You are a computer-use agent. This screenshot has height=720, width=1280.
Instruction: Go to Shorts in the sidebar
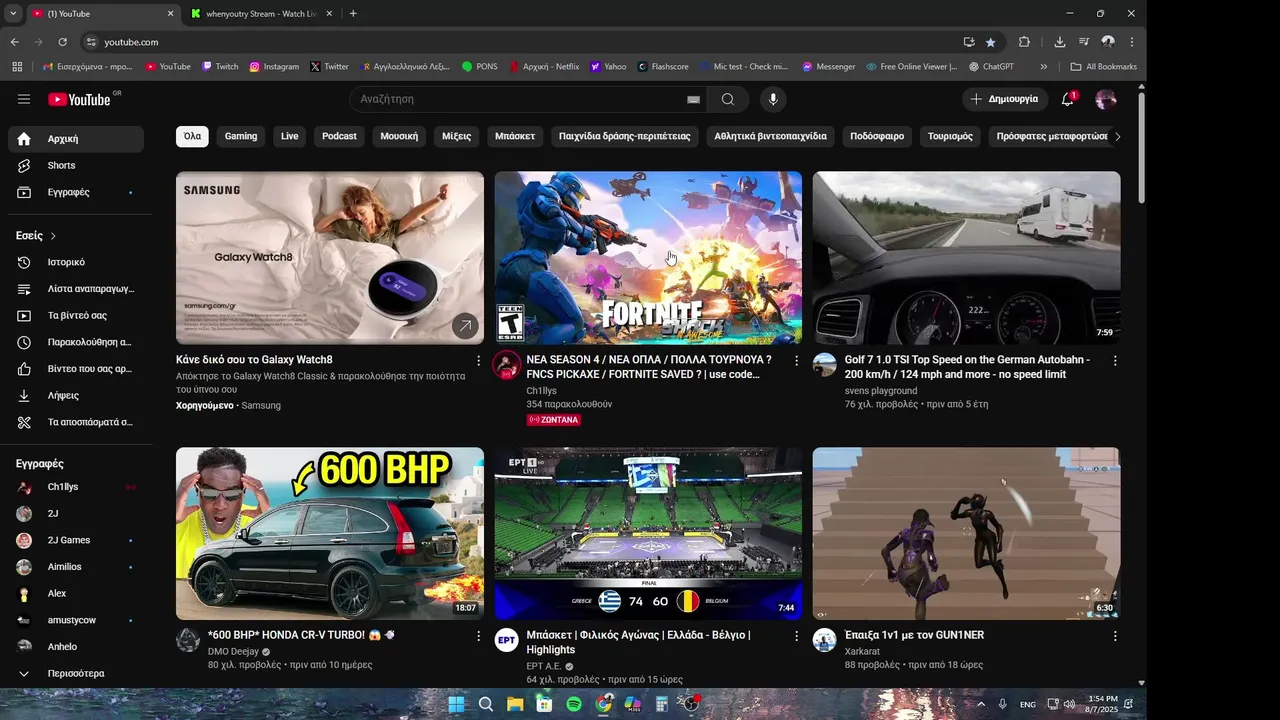[76, 165]
